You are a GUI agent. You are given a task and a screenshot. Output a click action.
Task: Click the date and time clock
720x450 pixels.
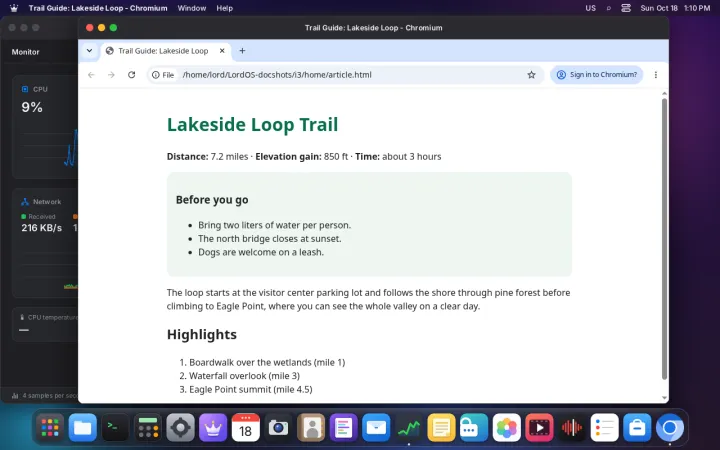click(675, 8)
